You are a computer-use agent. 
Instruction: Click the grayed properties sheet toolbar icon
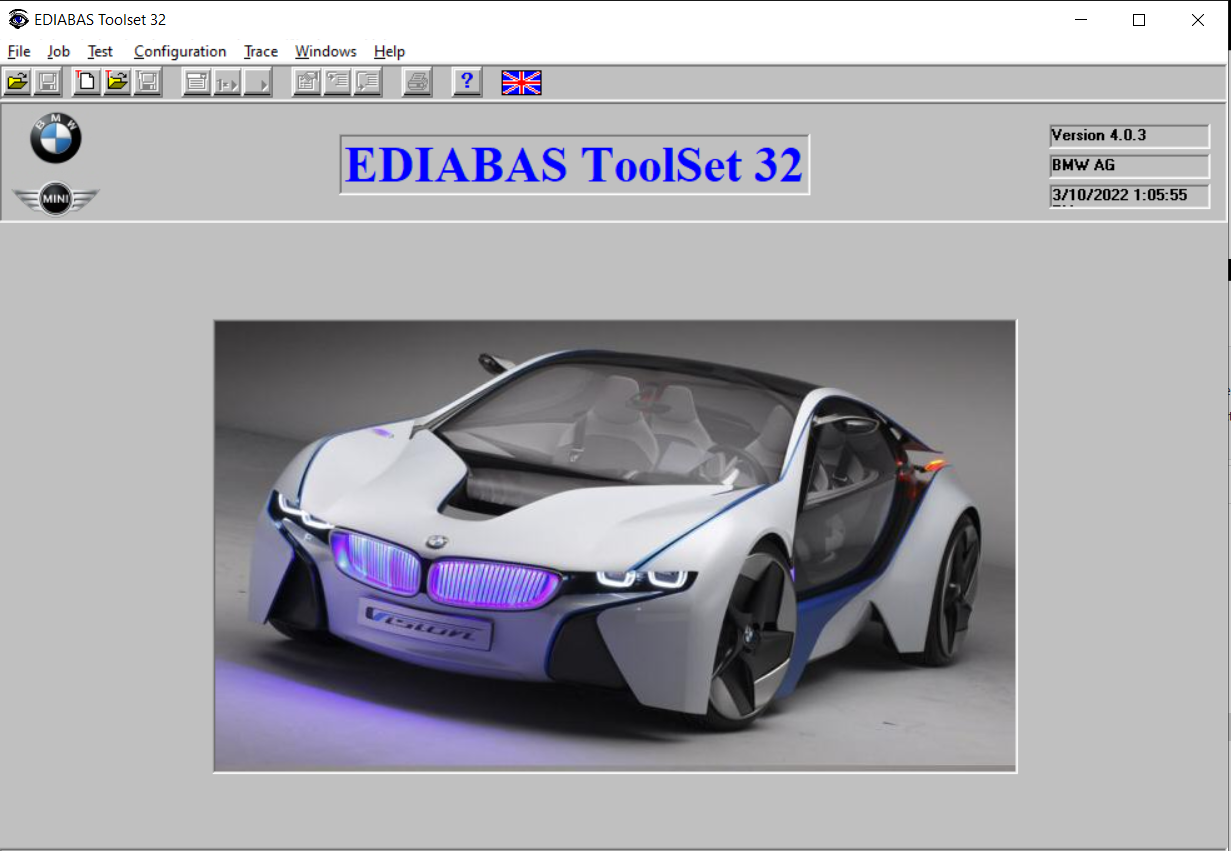[x=306, y=82]
